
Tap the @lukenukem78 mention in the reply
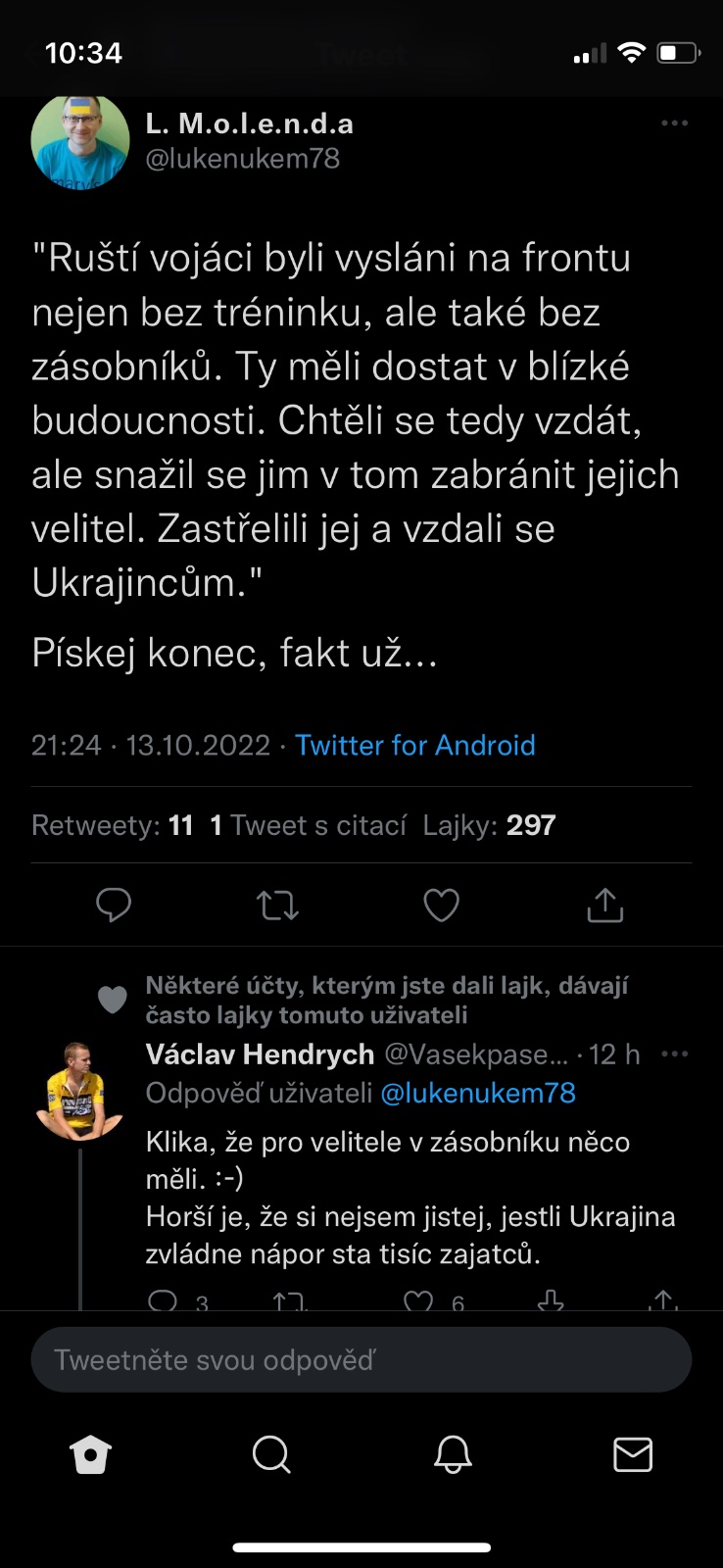point(477,1093)
